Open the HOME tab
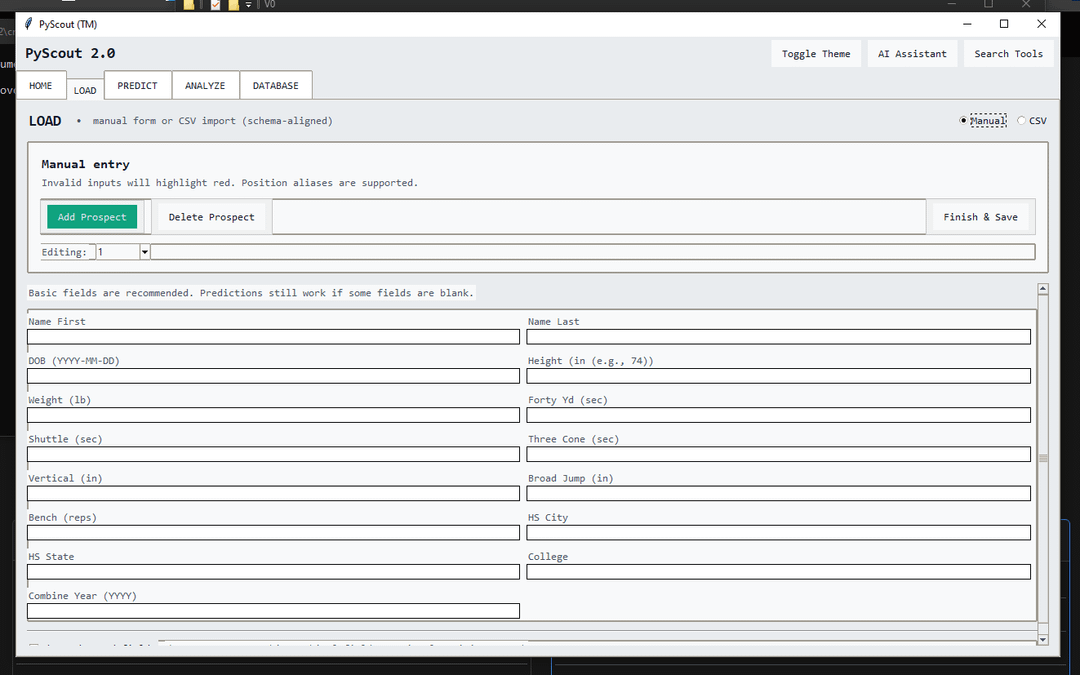The height and width of the screenshot is (675, 1080). point(41,86)
